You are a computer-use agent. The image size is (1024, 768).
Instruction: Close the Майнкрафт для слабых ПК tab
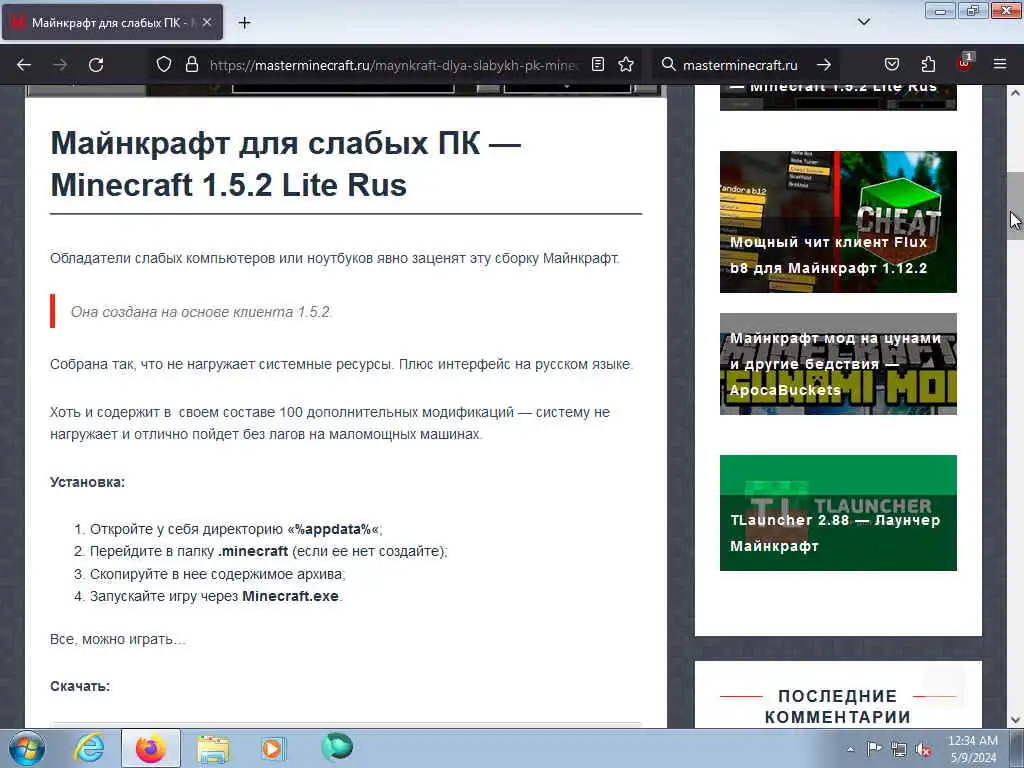(x=206, y=22)
